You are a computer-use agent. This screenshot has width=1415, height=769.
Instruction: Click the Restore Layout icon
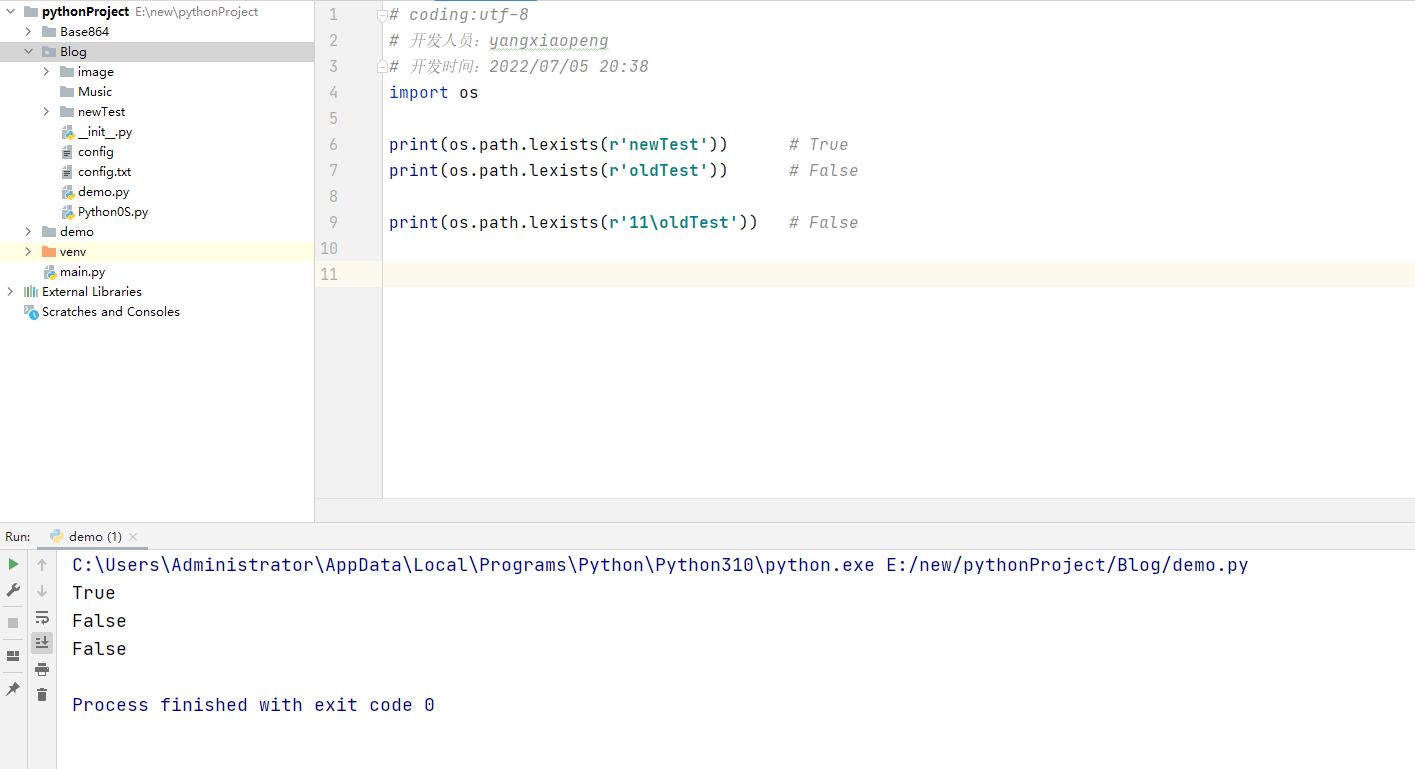(x=13, y=656)
